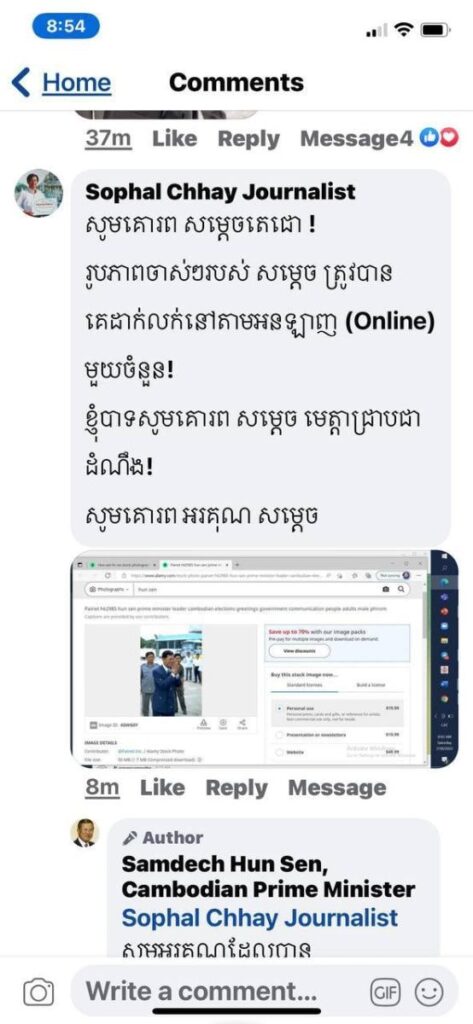
Task: Open Samdech Hun Sen's profile avatar
Action: click(x=84, y=833)
